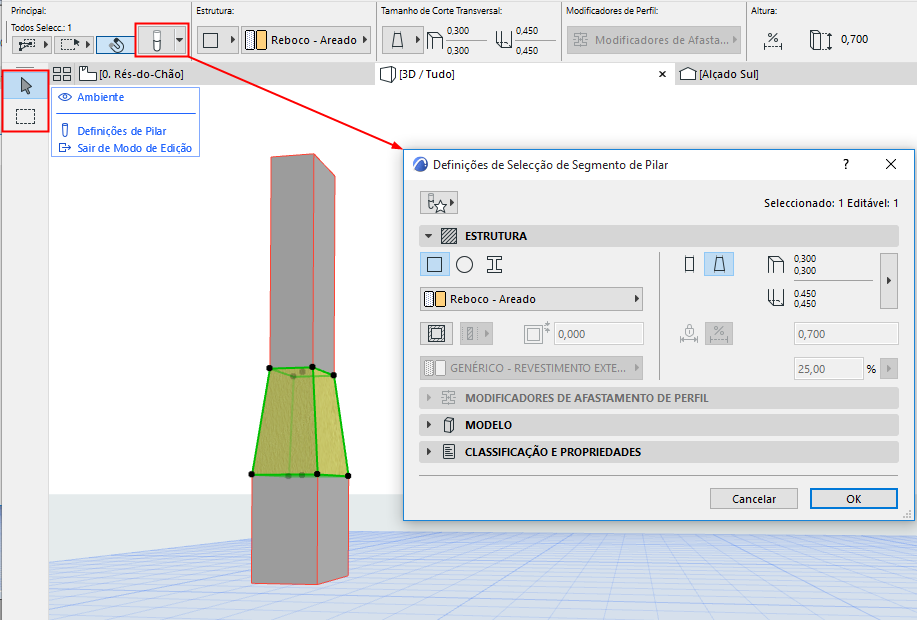
Task: Click the MODELO panel icon
Action: click(449, 425)
